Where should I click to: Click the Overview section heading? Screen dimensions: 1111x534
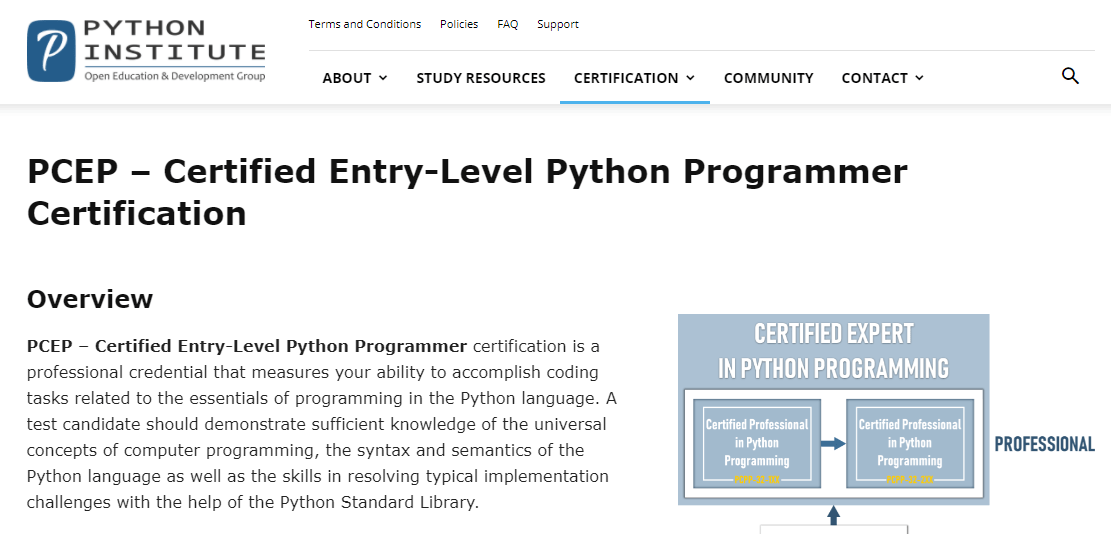click(x=90, y=299)
